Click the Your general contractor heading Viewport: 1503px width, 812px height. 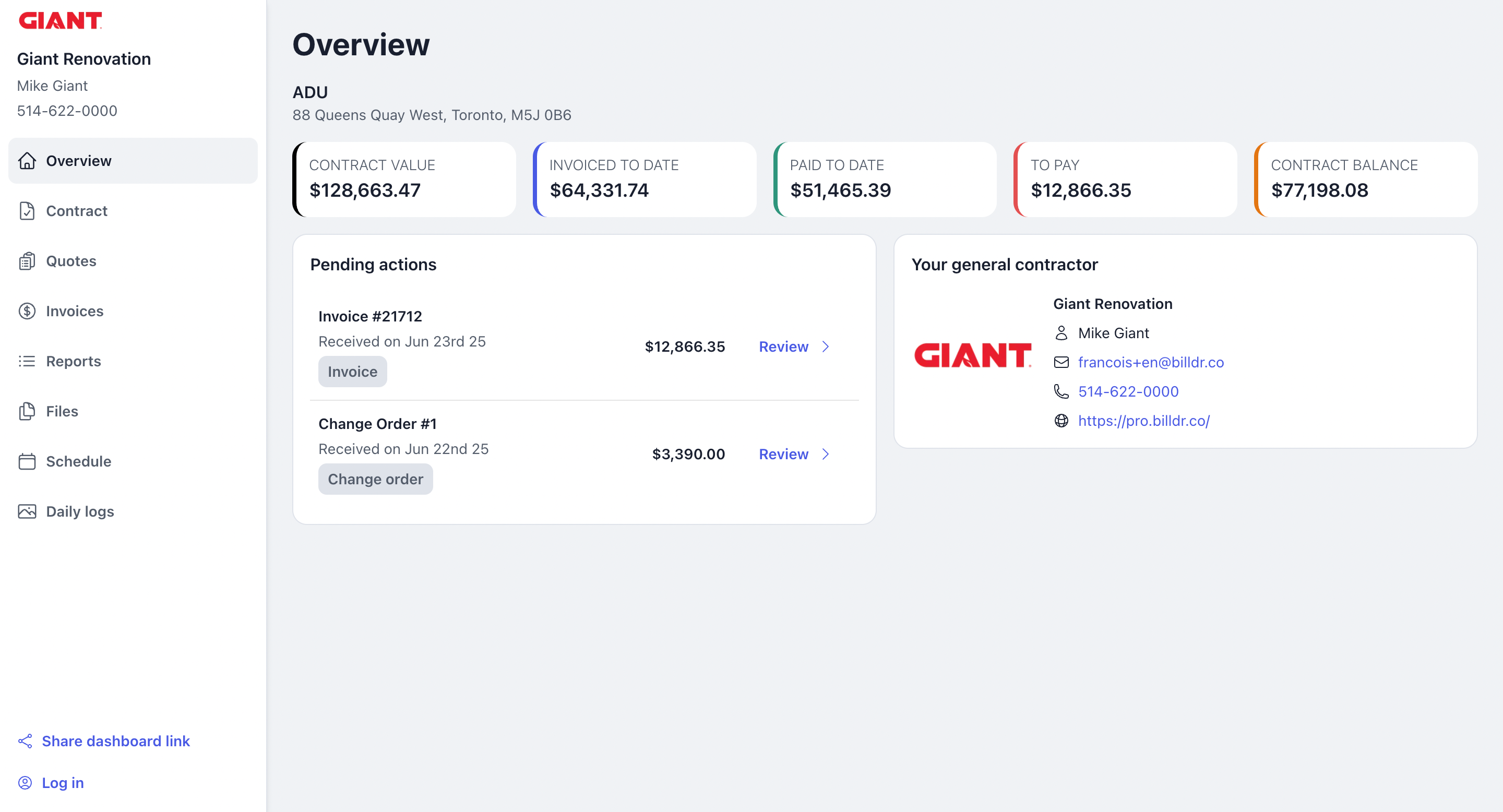coord(1005,264)
